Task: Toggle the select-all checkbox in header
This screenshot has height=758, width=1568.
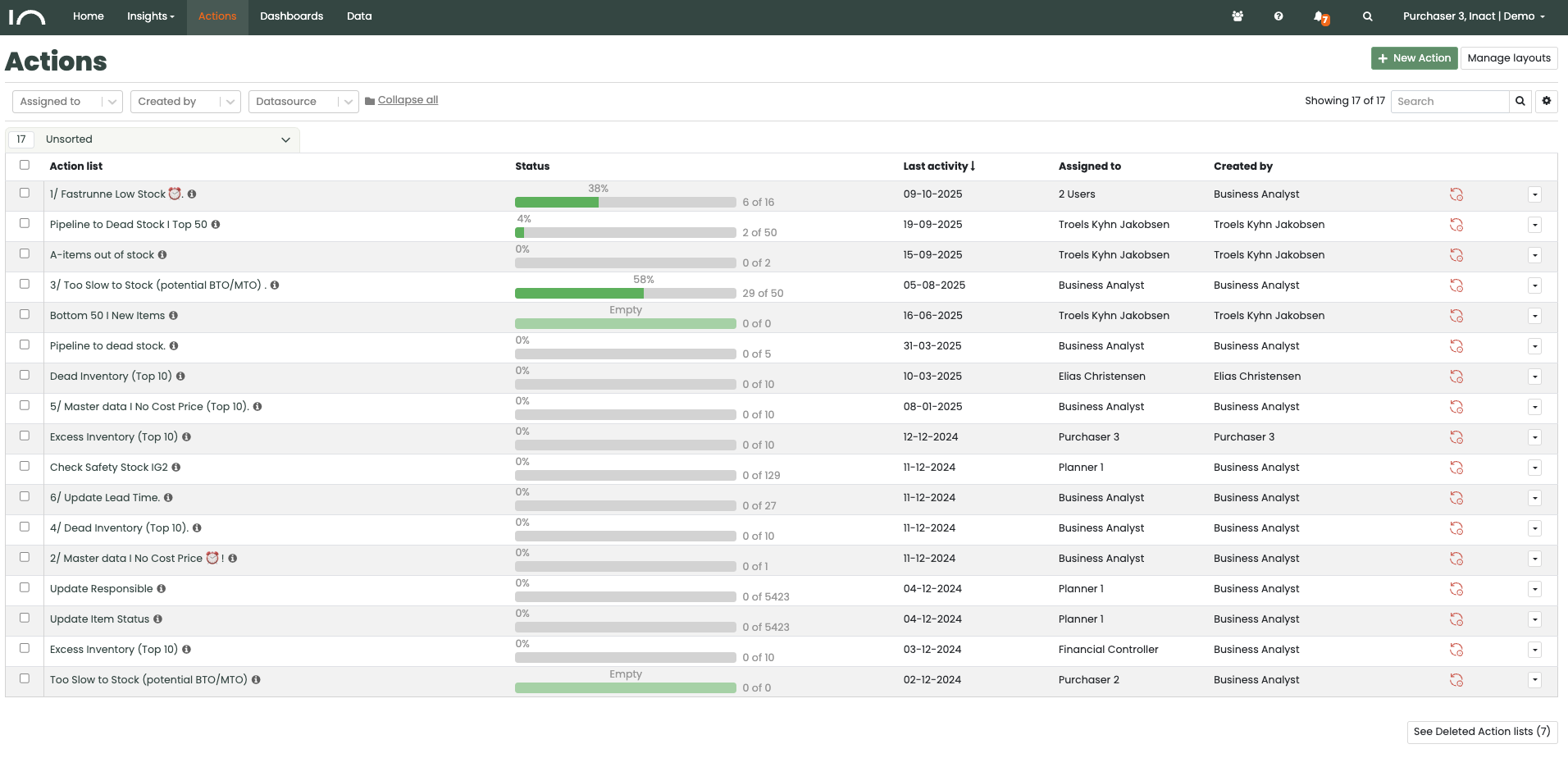Action: [25, 165]
